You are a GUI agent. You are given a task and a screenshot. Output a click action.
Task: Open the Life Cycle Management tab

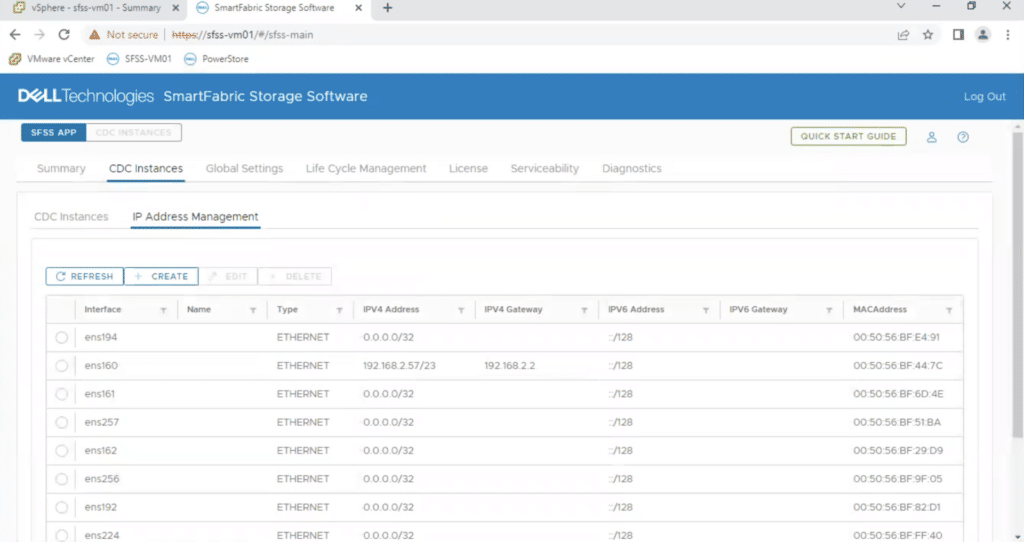tap(366, 168)
